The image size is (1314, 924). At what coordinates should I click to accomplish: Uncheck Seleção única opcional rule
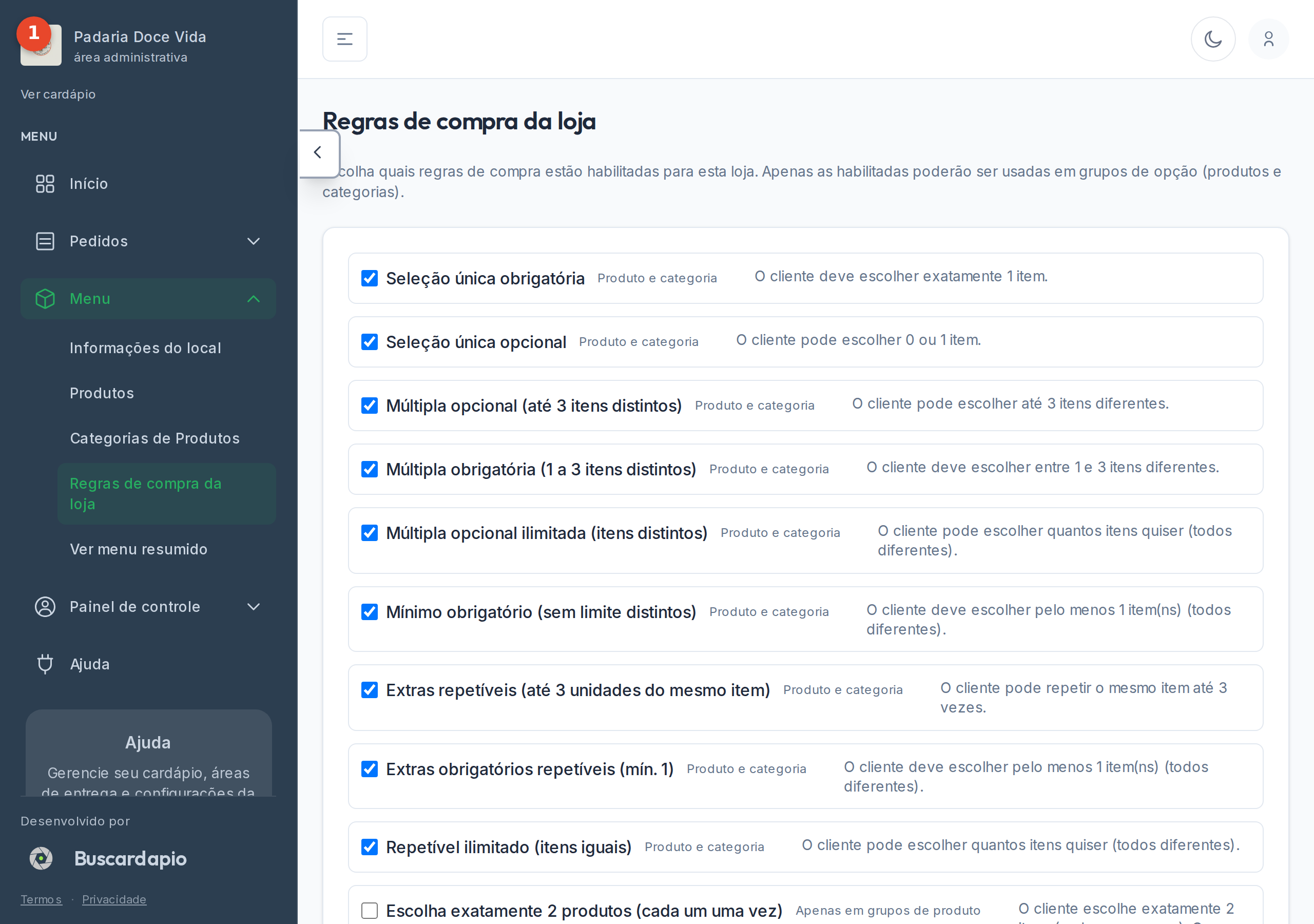pos(370,342)
